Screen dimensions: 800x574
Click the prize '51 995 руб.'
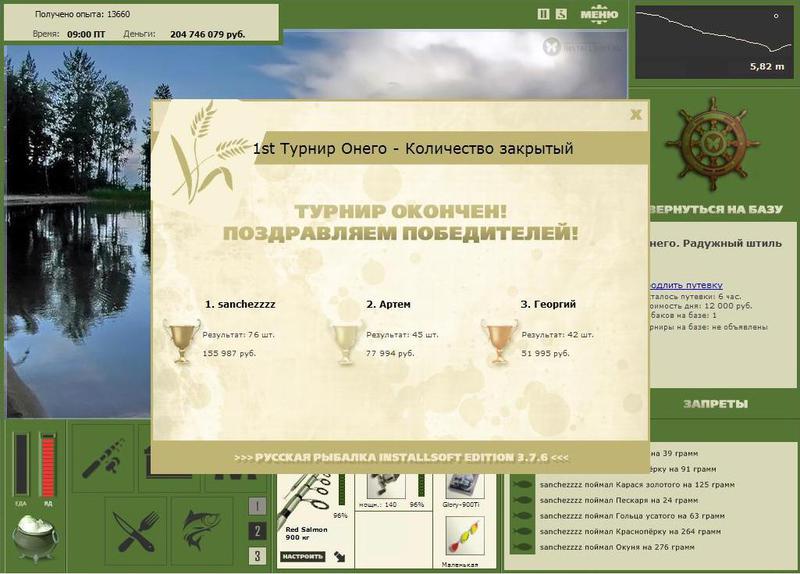tap(545, 353)
